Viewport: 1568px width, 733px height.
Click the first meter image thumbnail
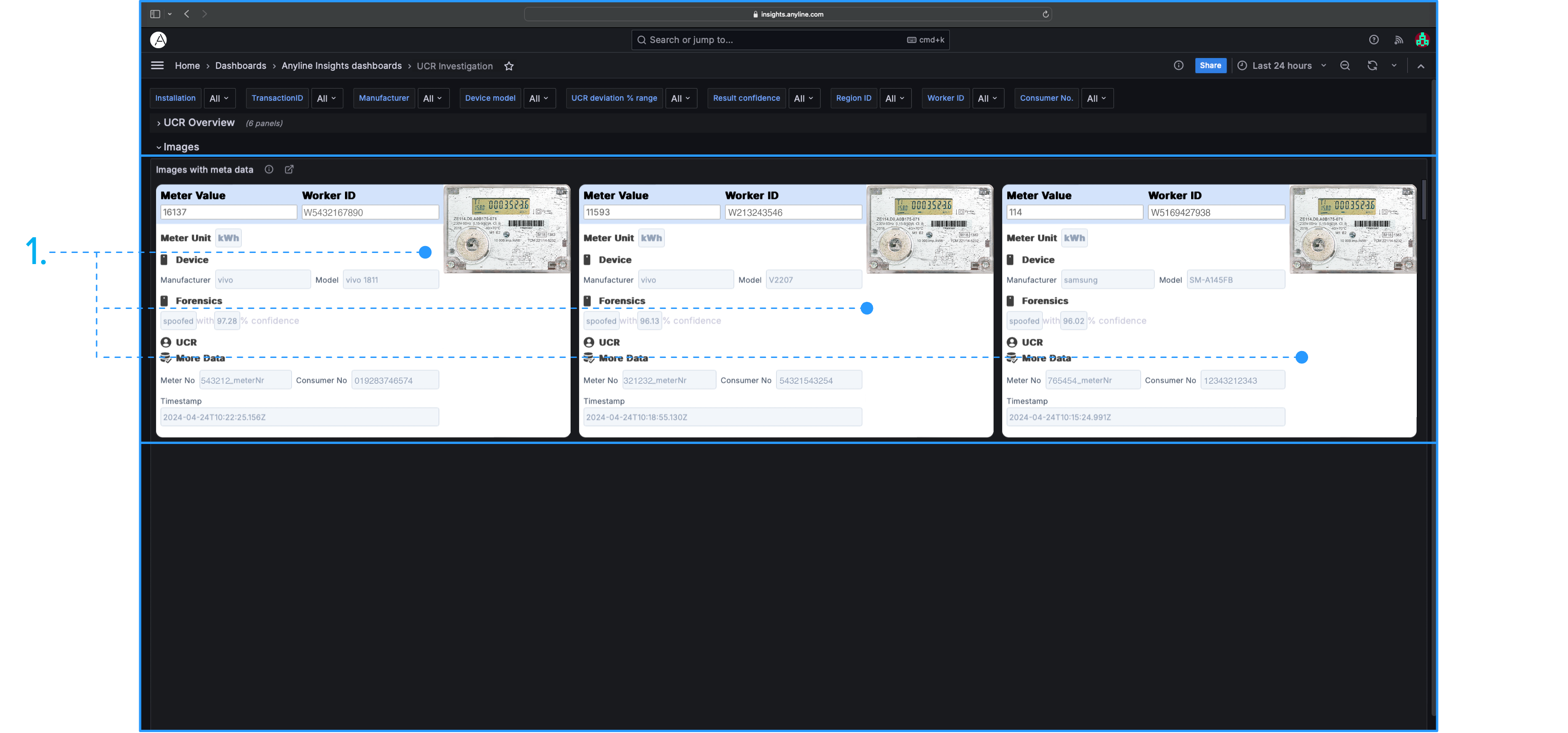pyautogui.click(x=506, y=229)
